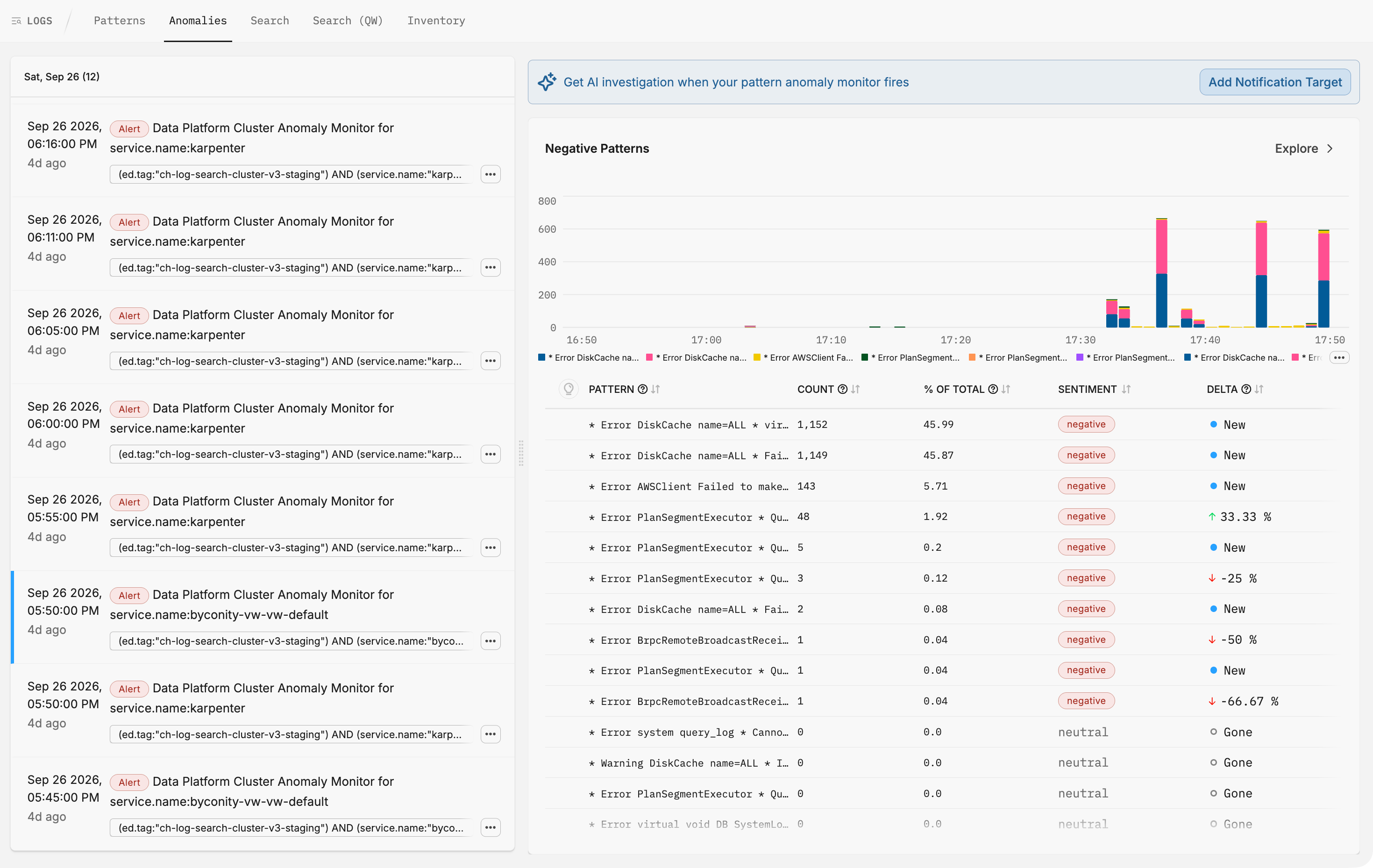Open options menu for 05:50:00 PM karpenter alert

491,734
